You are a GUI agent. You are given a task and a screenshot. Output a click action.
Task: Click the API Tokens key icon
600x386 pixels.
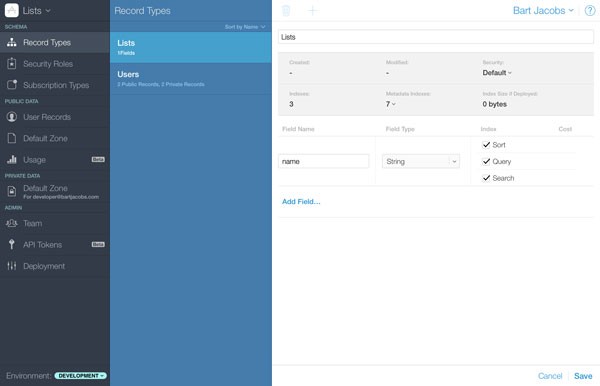[11, 244]
